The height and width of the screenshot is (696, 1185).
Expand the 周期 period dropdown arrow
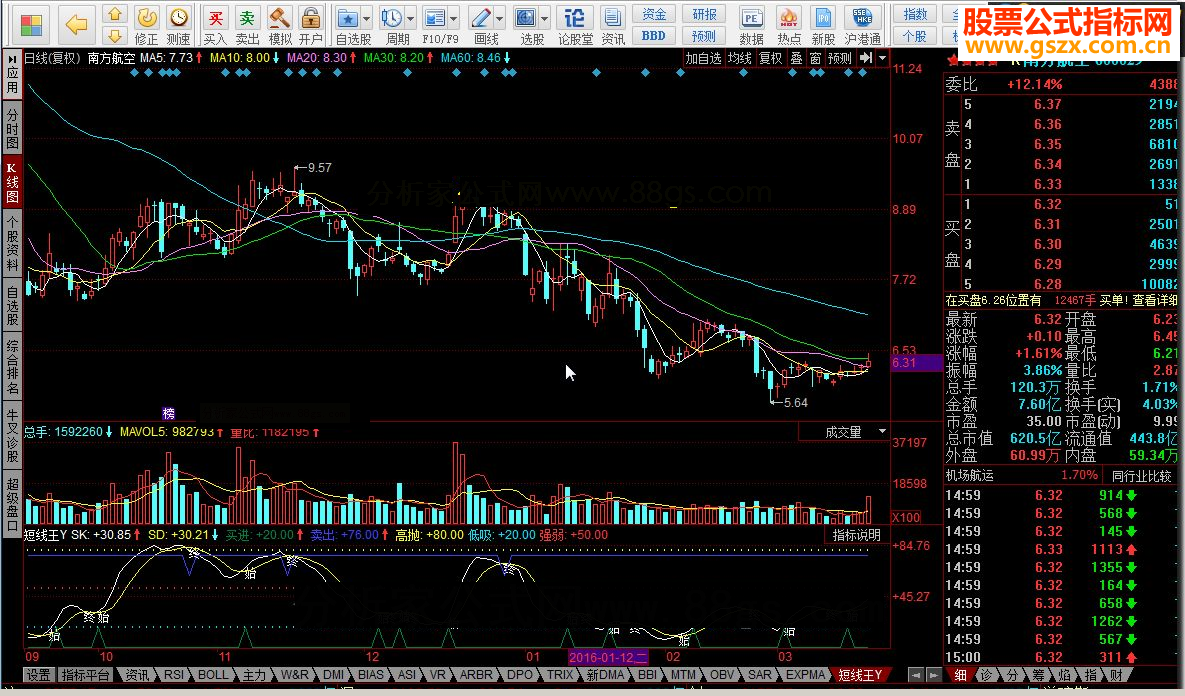(410, 18)
